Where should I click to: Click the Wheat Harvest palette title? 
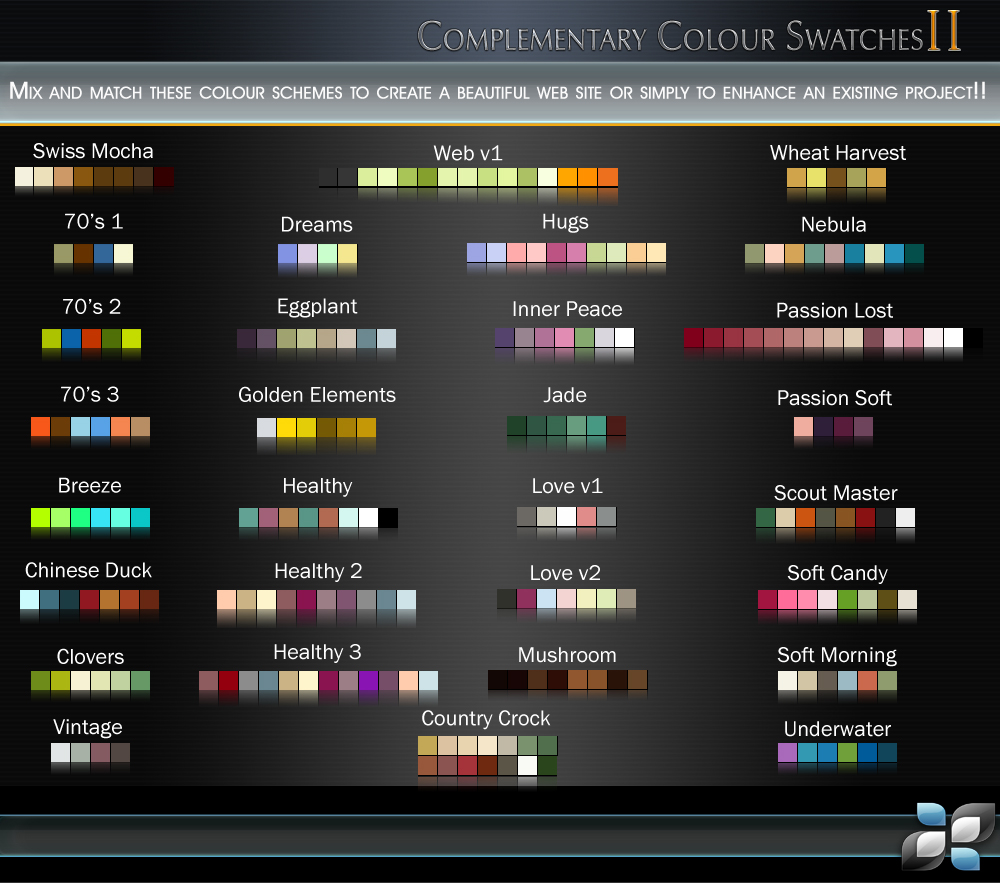(x=837, y=153)
